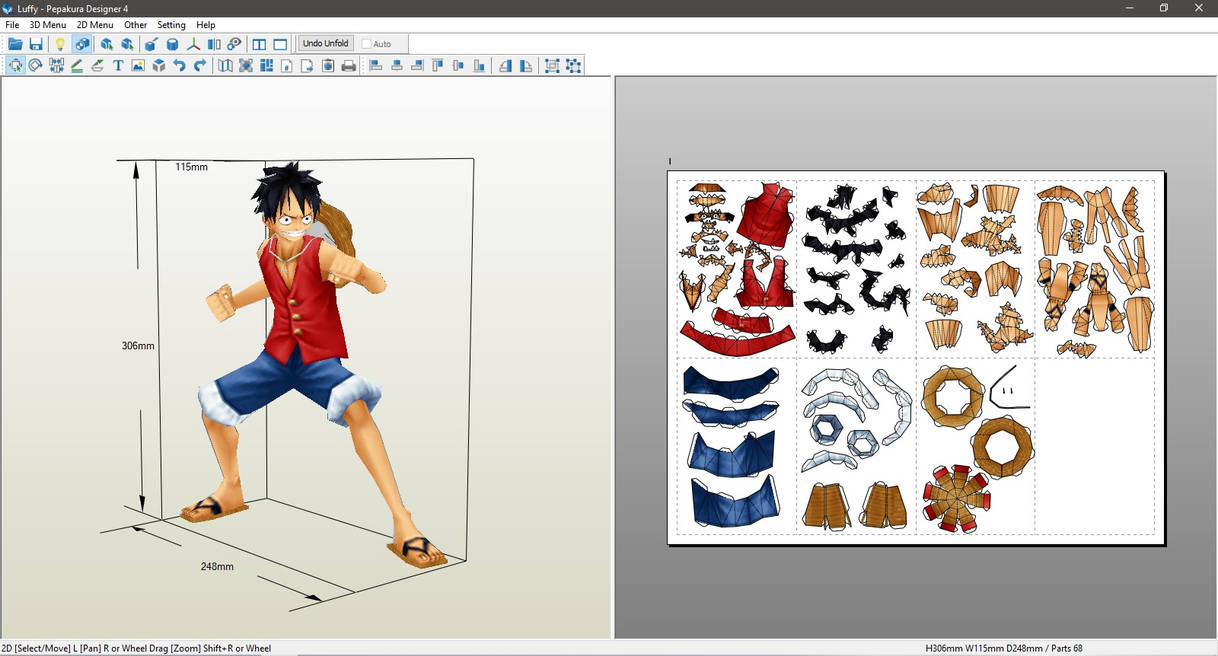Select the green pencil edit tool icon
Image resolution: width=1218 pixels, height=656 pixels.
click(77, 66)
